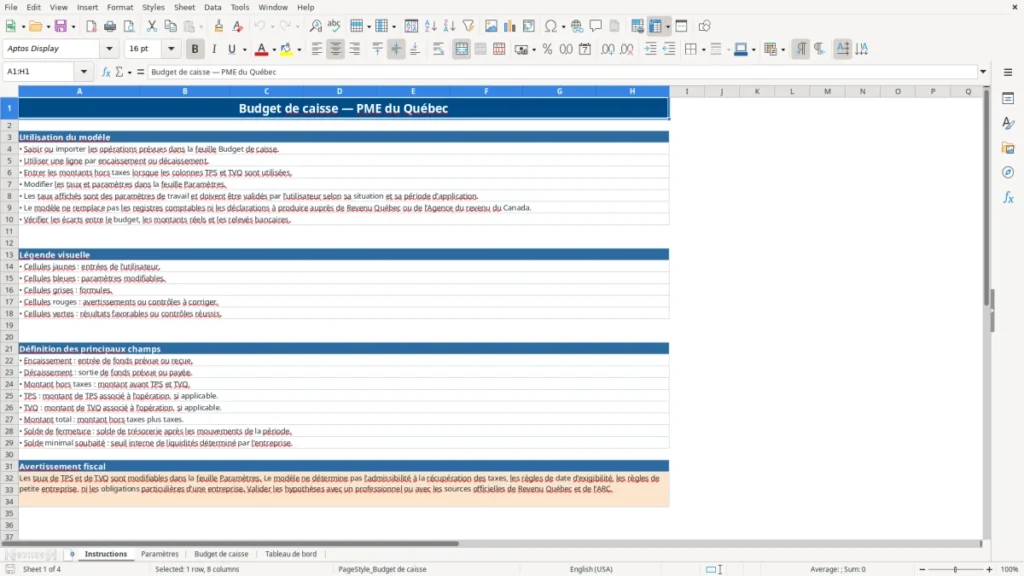
Task: Open font color dropdown arrow
Action: coord(274,50)
